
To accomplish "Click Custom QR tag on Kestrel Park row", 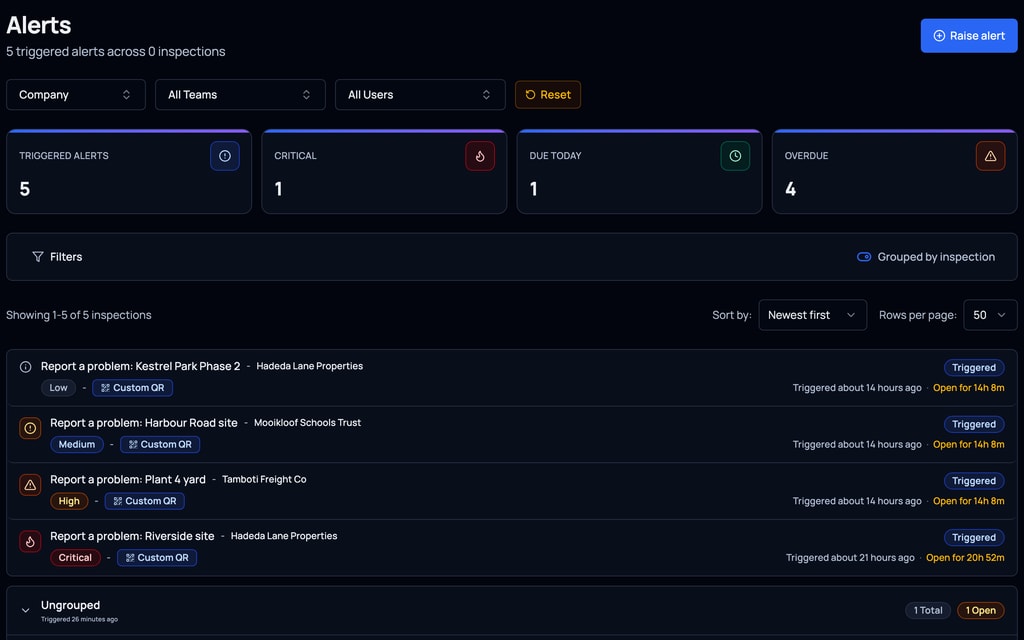I will (133, 388).
